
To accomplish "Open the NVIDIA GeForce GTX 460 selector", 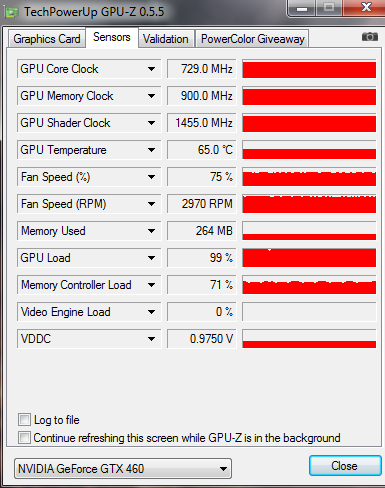I will (x=123, y=469).
